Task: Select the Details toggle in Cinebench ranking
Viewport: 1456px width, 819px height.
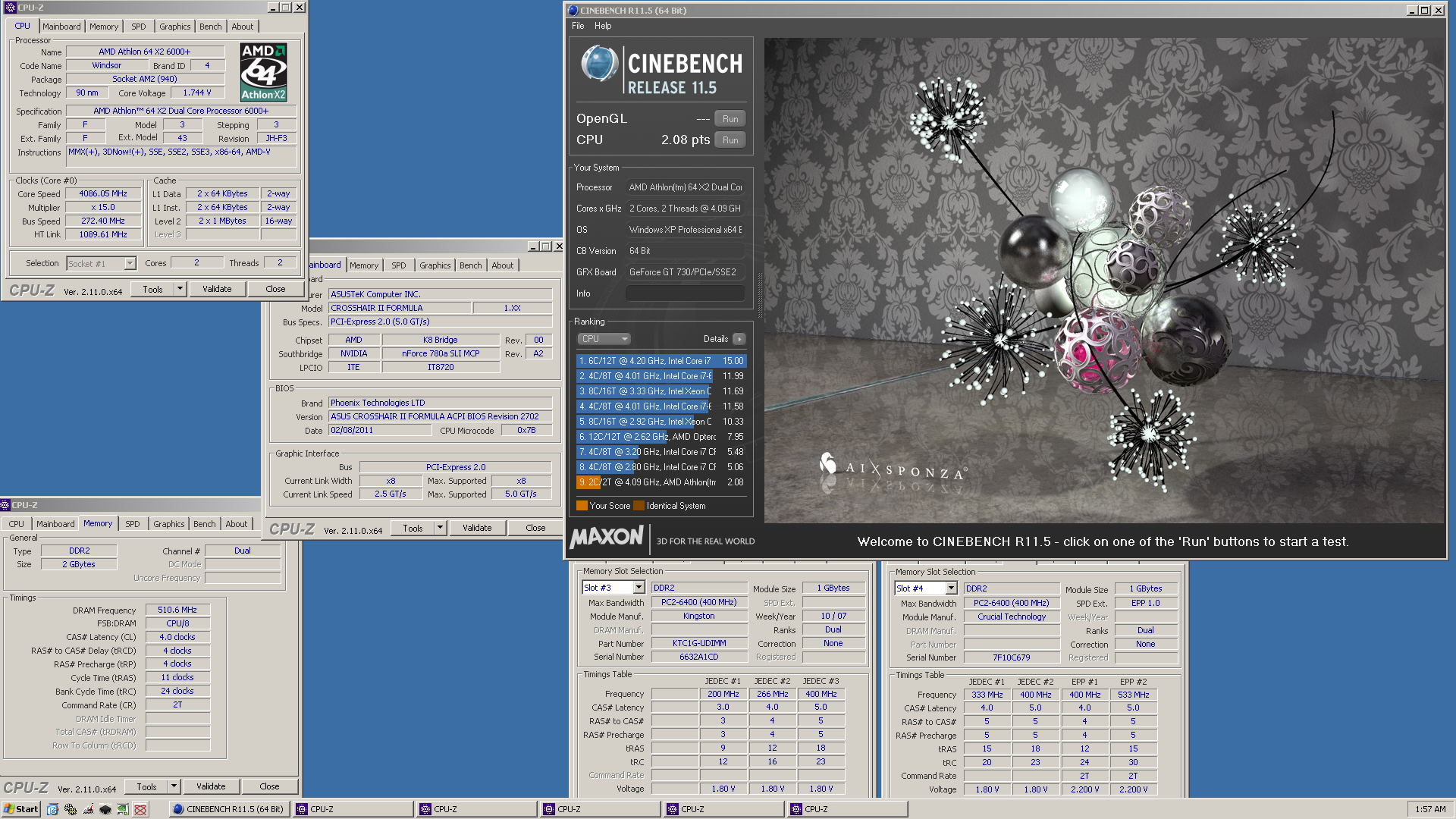Action: coord(740,339)
